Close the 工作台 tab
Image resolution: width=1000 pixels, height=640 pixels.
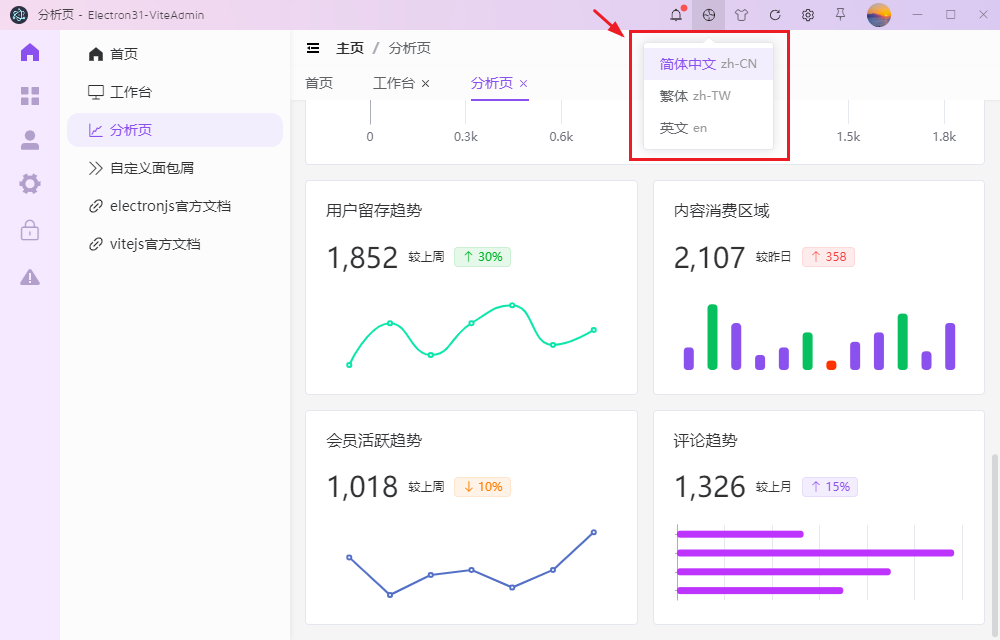tap(425, 84)
